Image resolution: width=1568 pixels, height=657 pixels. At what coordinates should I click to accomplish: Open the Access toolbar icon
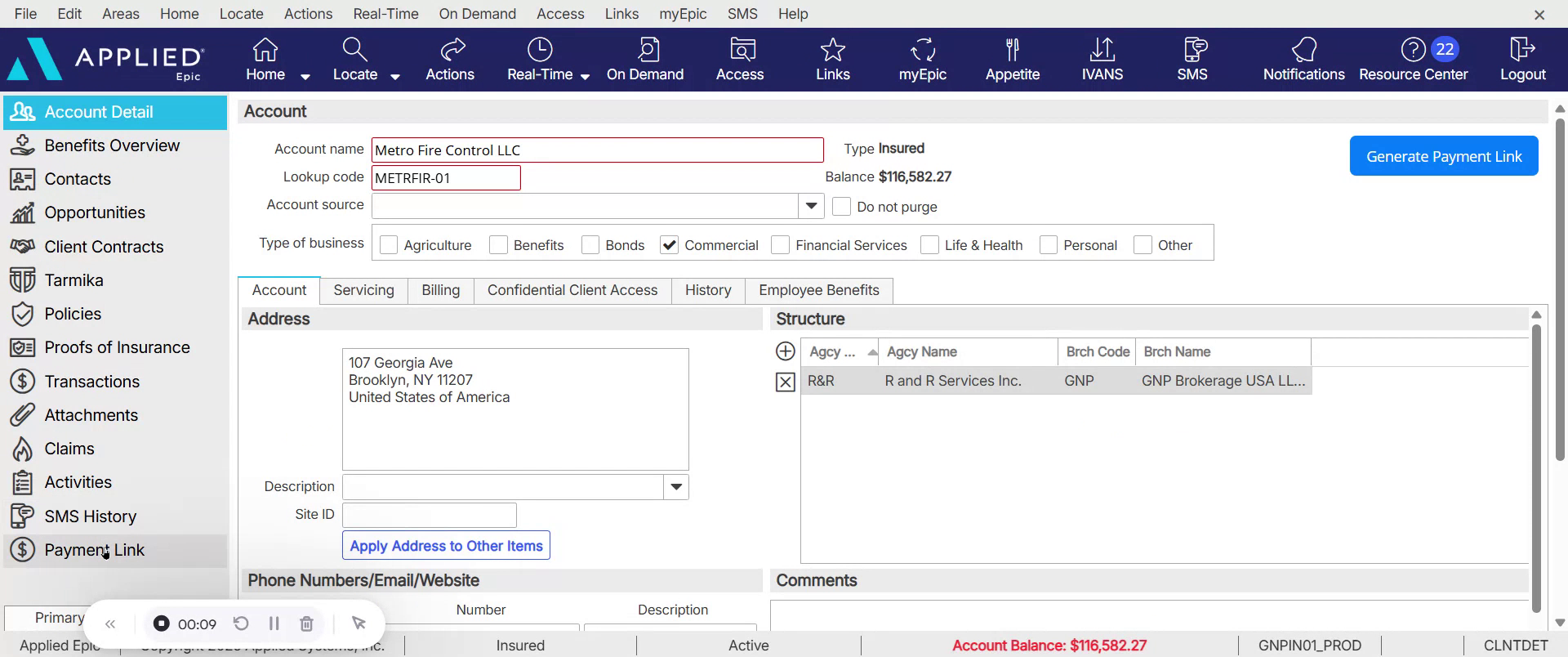(740, 59)
